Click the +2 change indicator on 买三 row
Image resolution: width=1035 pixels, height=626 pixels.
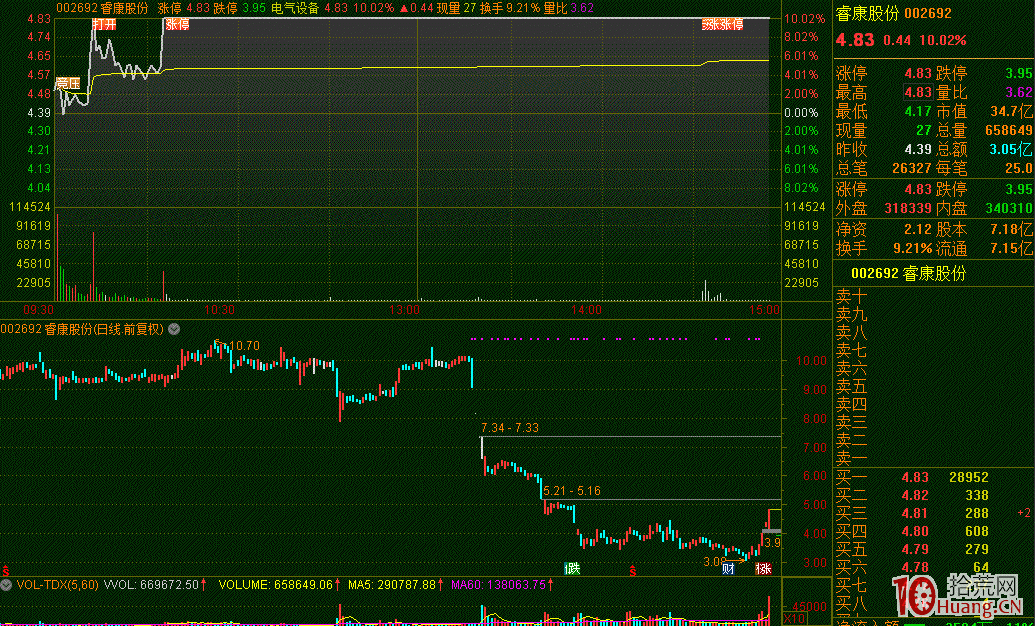point(1024,513)
